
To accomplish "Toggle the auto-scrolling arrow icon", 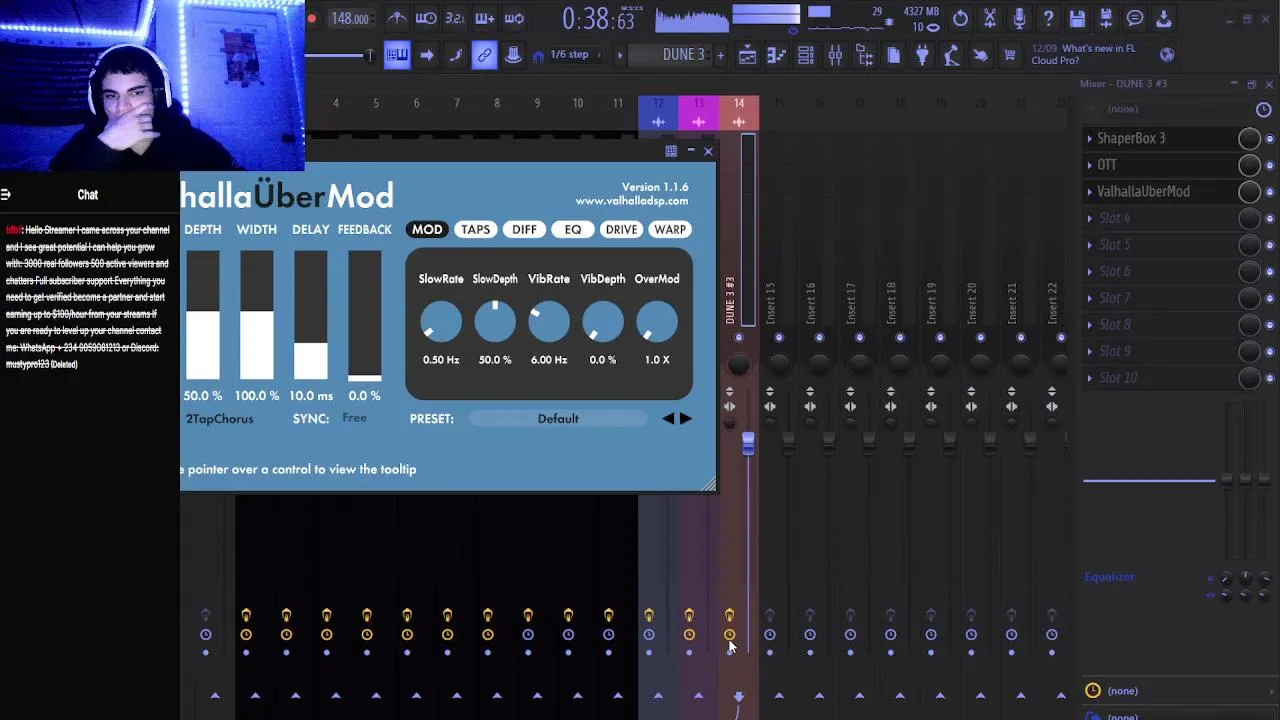I will [427, 55].
